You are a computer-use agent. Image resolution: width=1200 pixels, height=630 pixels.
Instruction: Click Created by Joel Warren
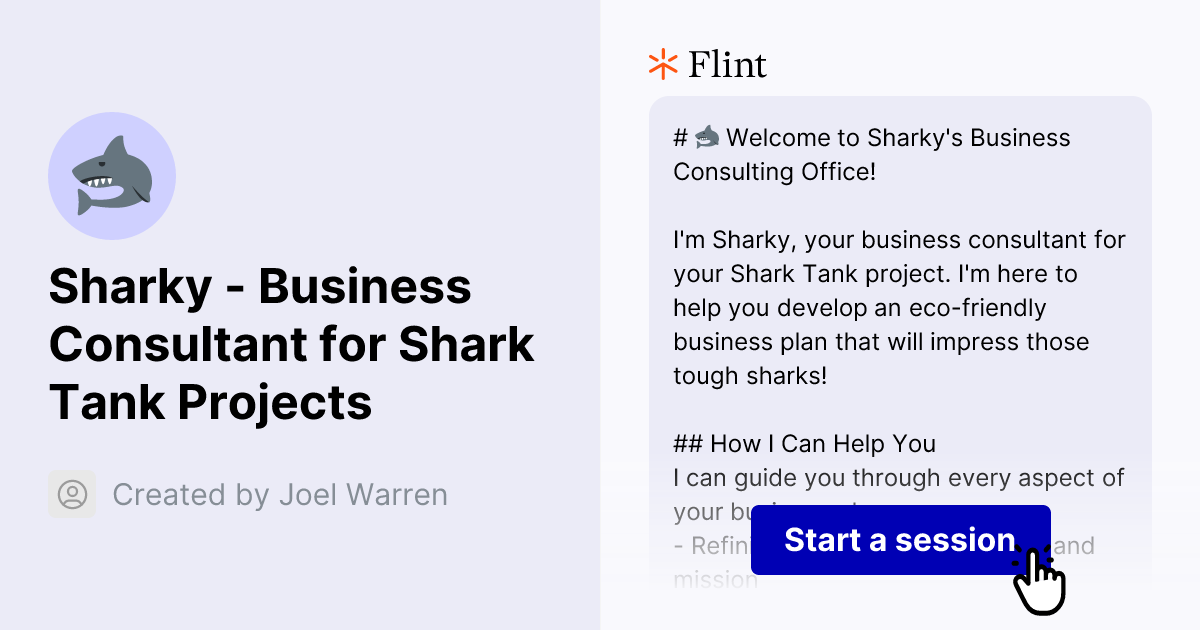click(280, 494)
